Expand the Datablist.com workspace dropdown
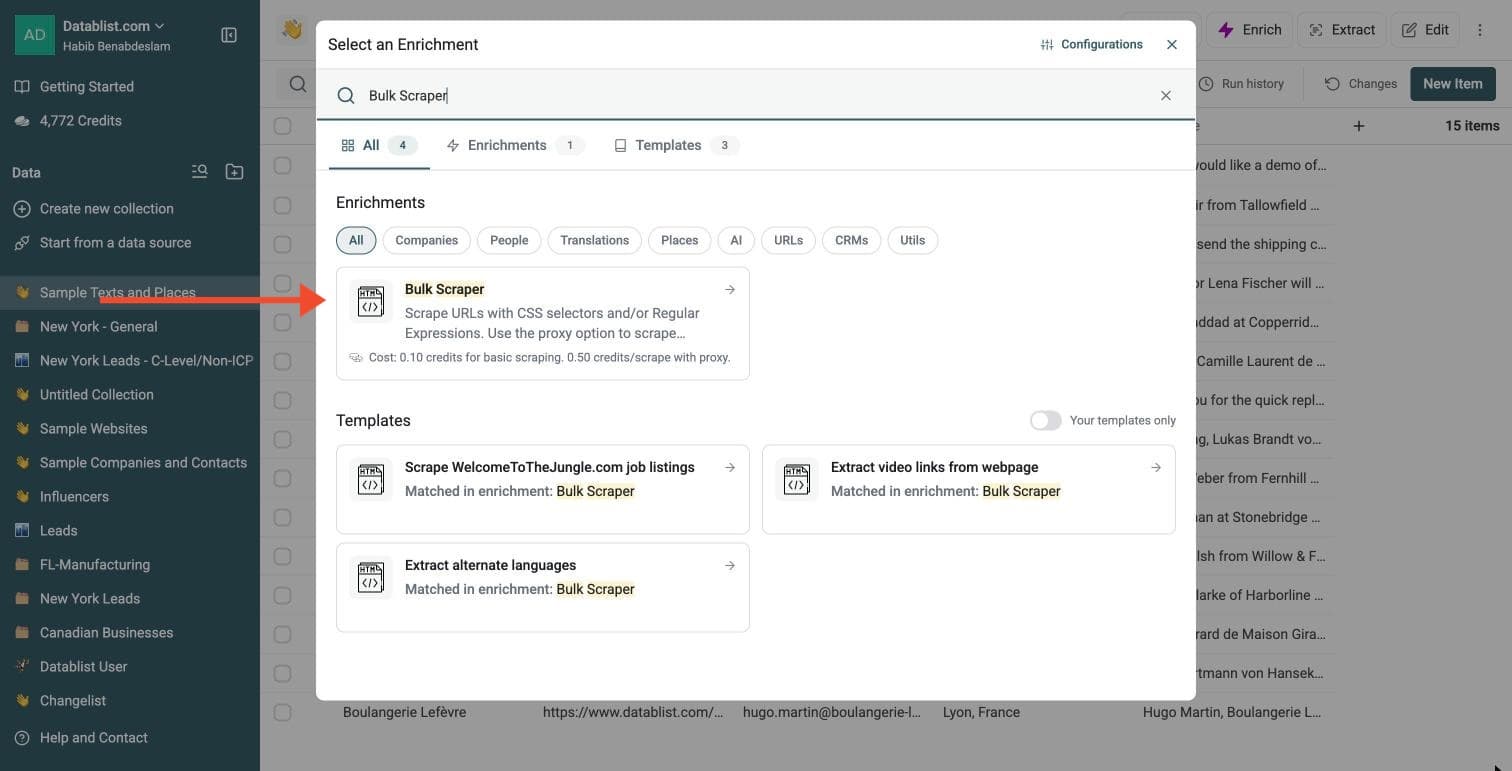Screen dimensions: 1512x771 tap(114, 26)
